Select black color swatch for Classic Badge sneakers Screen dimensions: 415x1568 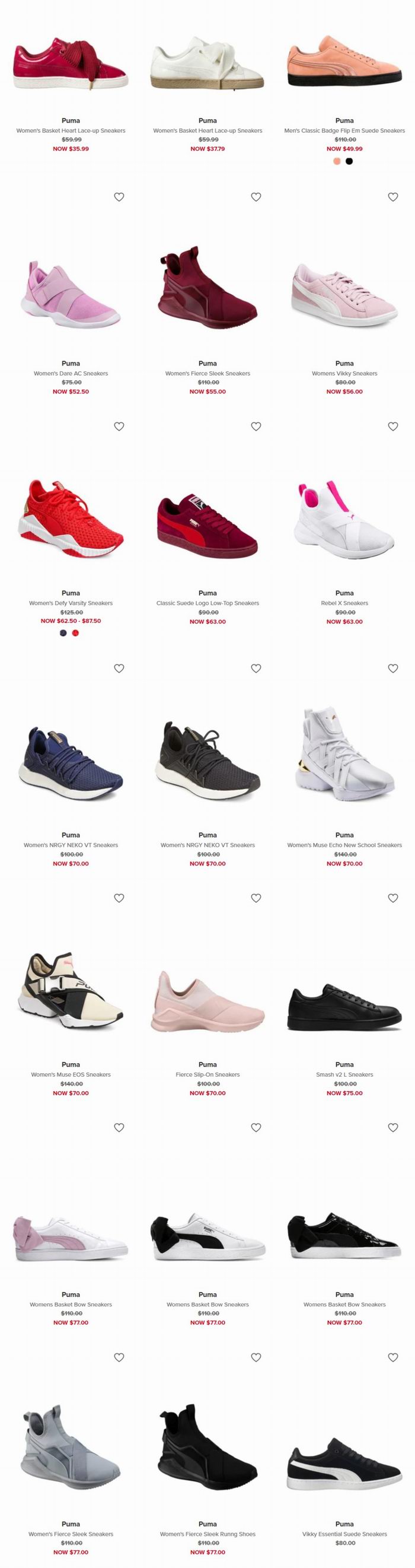(x=349, y=161)
